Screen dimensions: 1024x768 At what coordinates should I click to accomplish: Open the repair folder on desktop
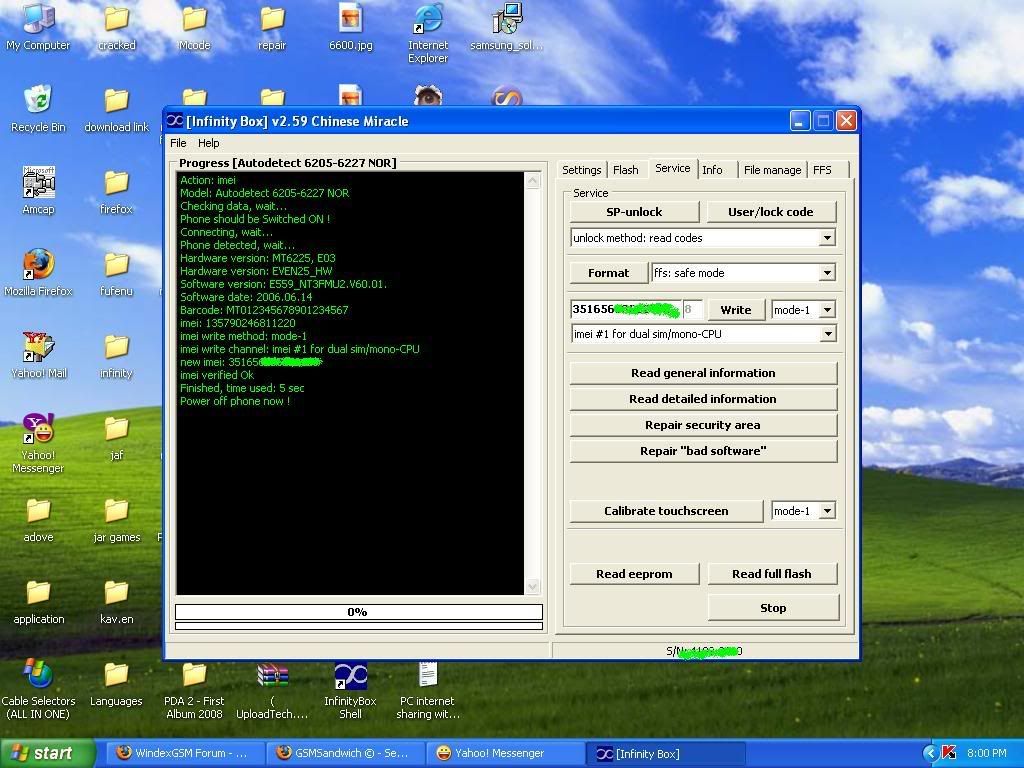click(272, 26)
